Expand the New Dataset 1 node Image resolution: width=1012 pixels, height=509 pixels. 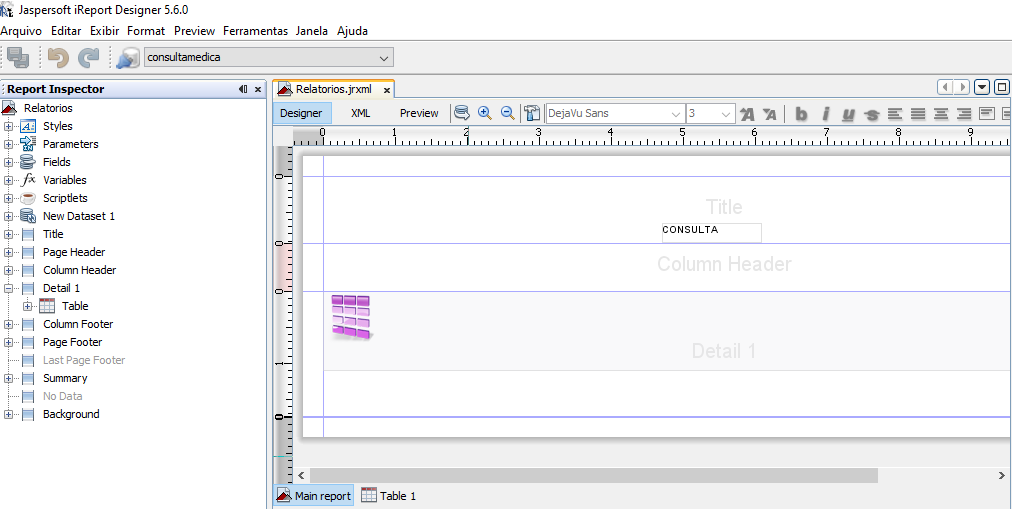(x=8, y=217)
